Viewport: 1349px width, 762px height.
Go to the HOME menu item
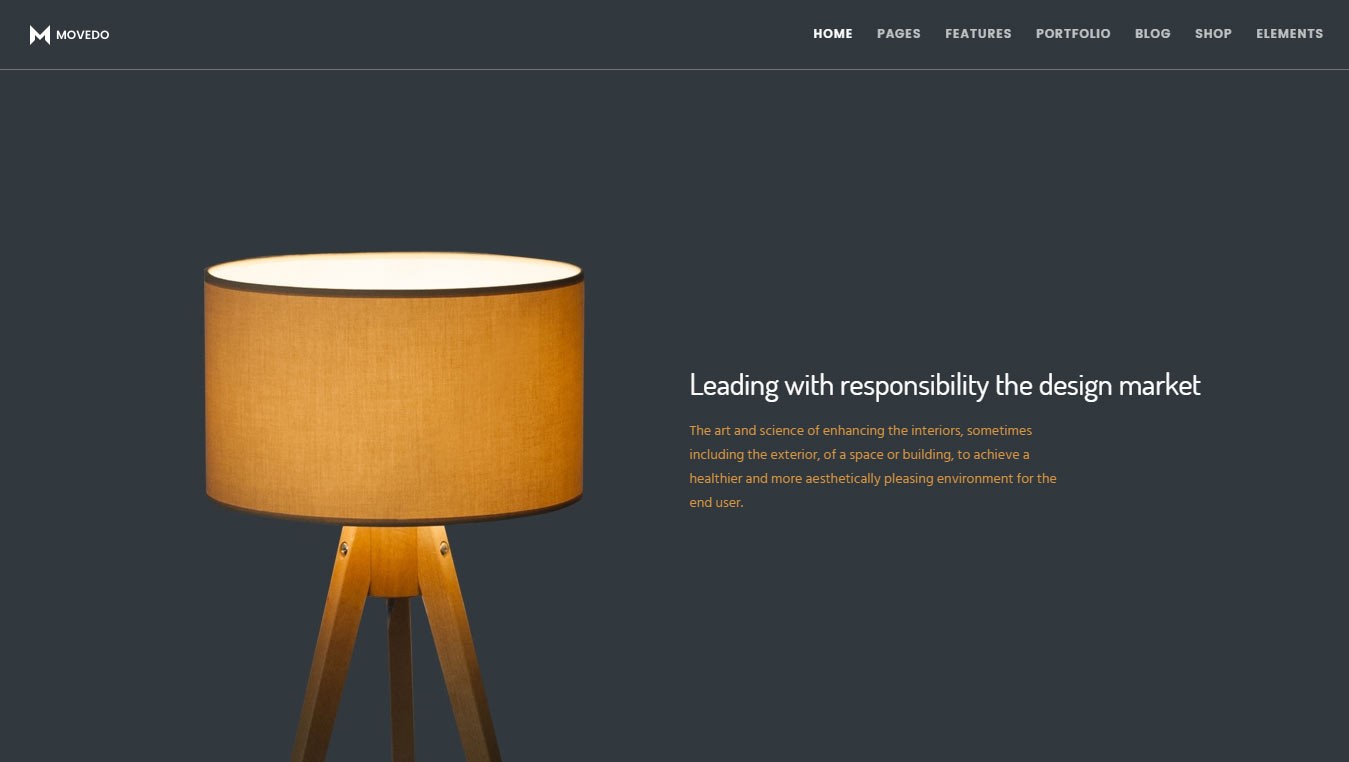833,34
